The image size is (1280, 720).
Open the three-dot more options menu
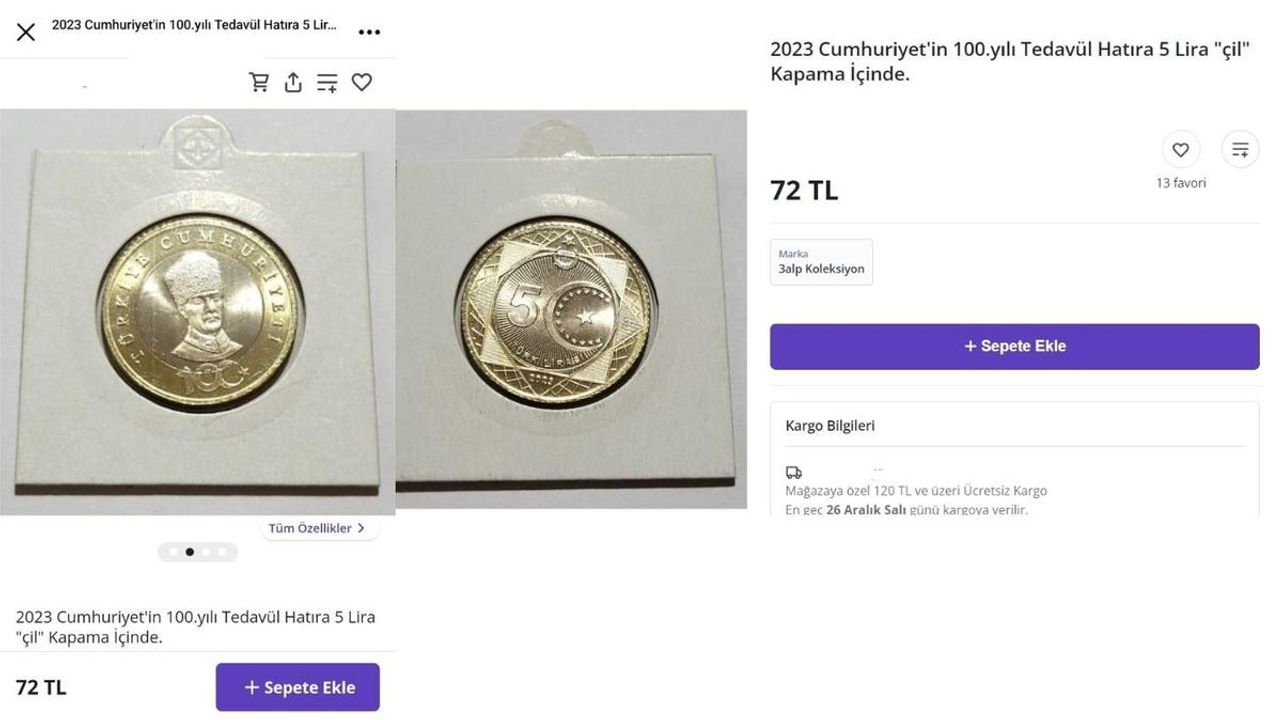(x=369, y=32)
